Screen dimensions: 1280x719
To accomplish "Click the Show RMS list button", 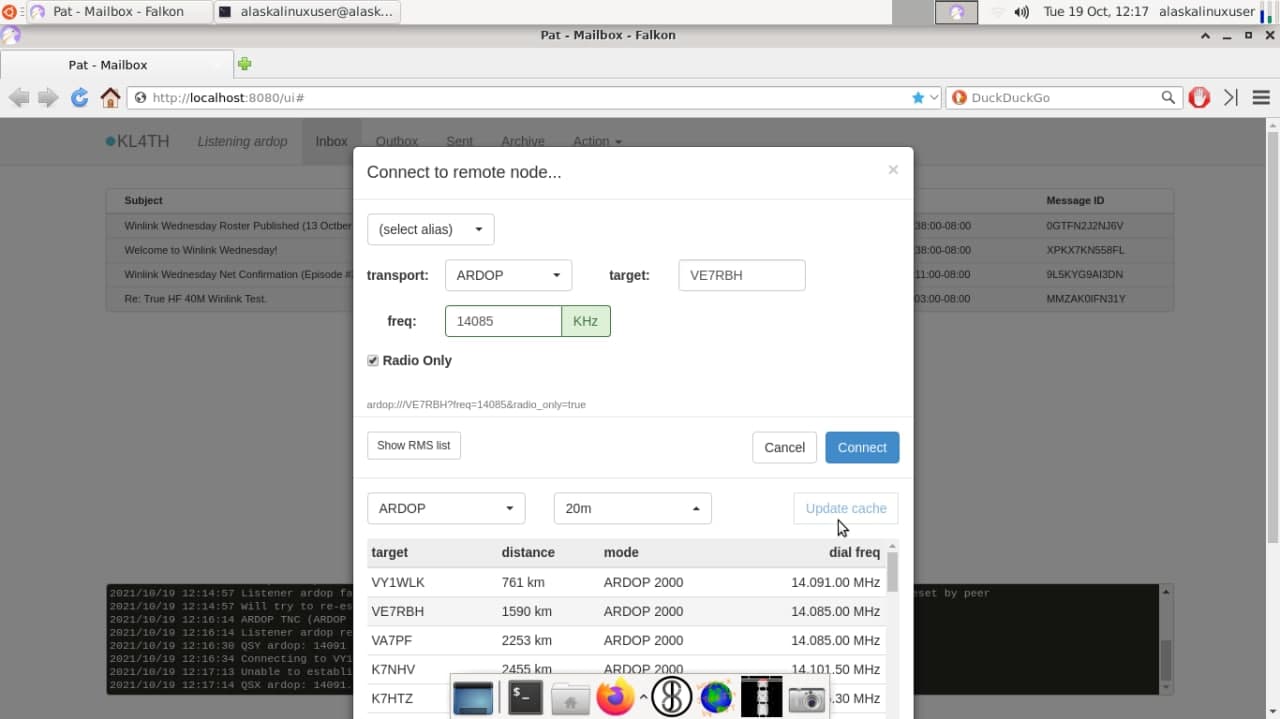I will (413, 446).
